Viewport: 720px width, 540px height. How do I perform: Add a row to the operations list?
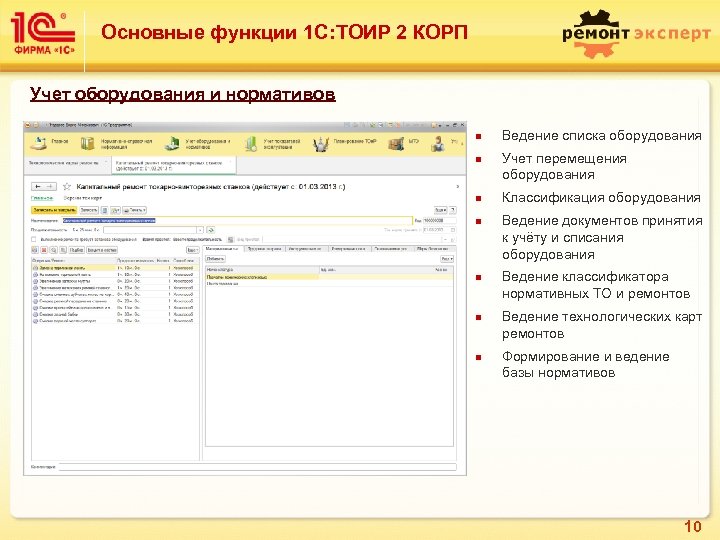[35, 250]
